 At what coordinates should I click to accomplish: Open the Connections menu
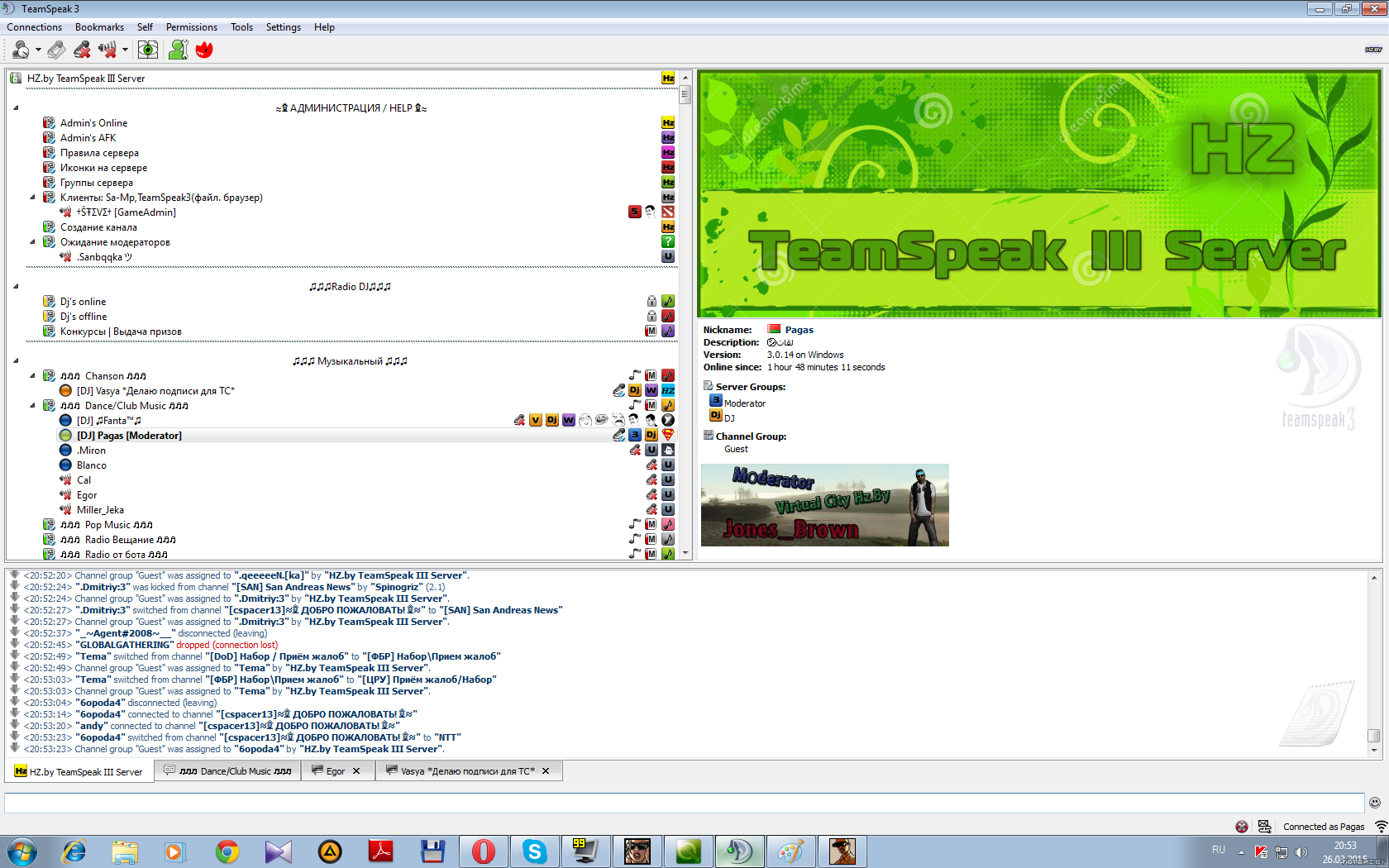coord(34,27)
